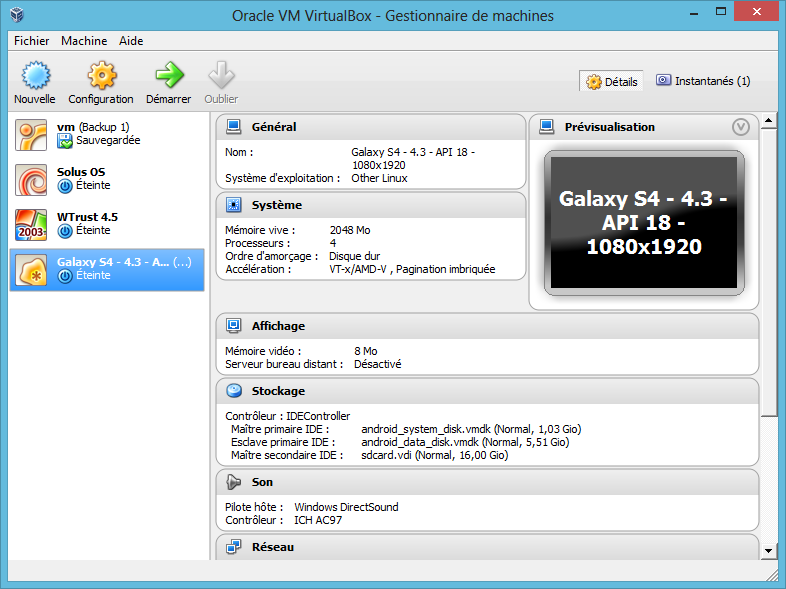Click 'sdcard.vdi' storage entry

pyautogui.click(x=434, y=455)
